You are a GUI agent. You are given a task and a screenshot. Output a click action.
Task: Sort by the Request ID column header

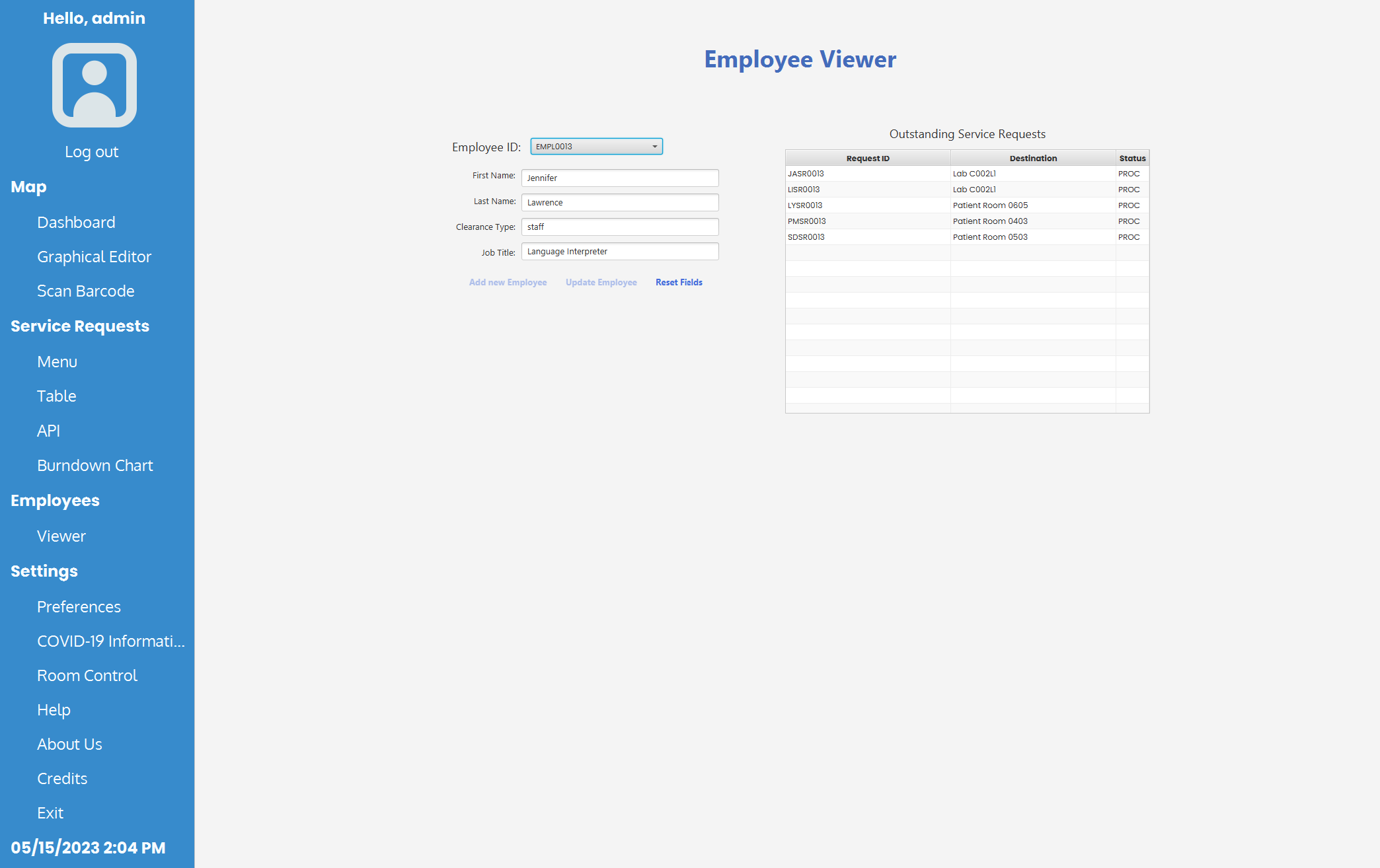pyautogui.click(x=867, y=158)
